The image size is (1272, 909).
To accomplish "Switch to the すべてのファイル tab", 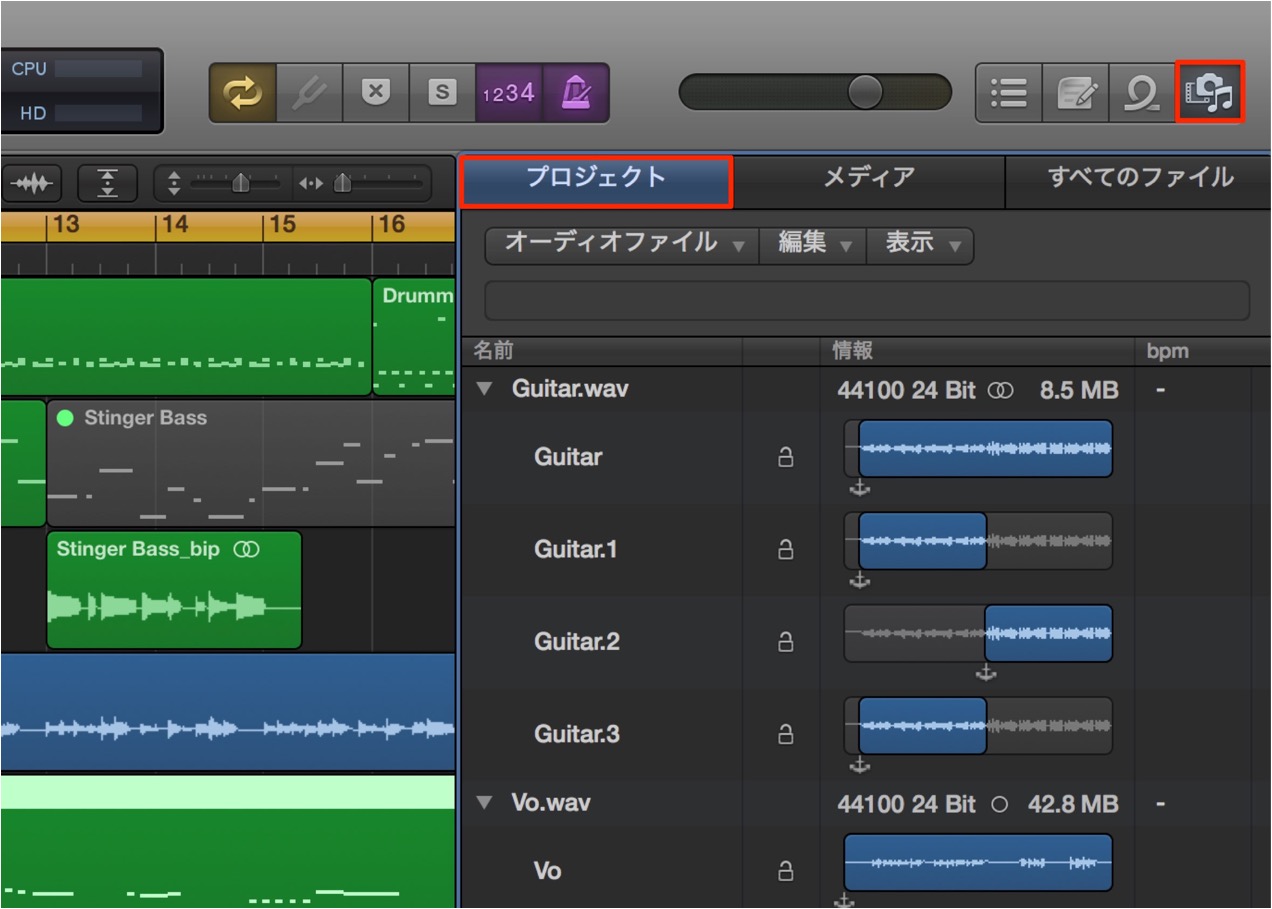I will click(1139, 178).
